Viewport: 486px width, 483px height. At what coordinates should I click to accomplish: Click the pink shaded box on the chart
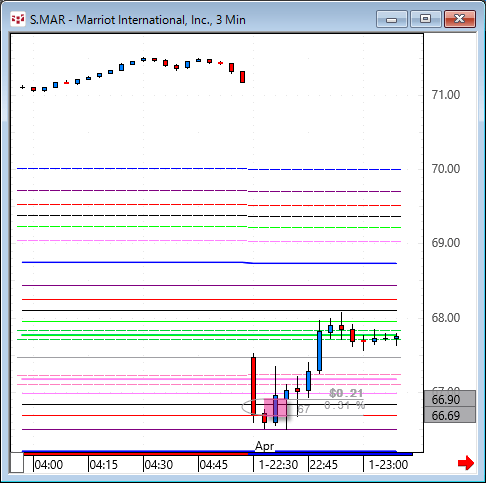(276, 407)
